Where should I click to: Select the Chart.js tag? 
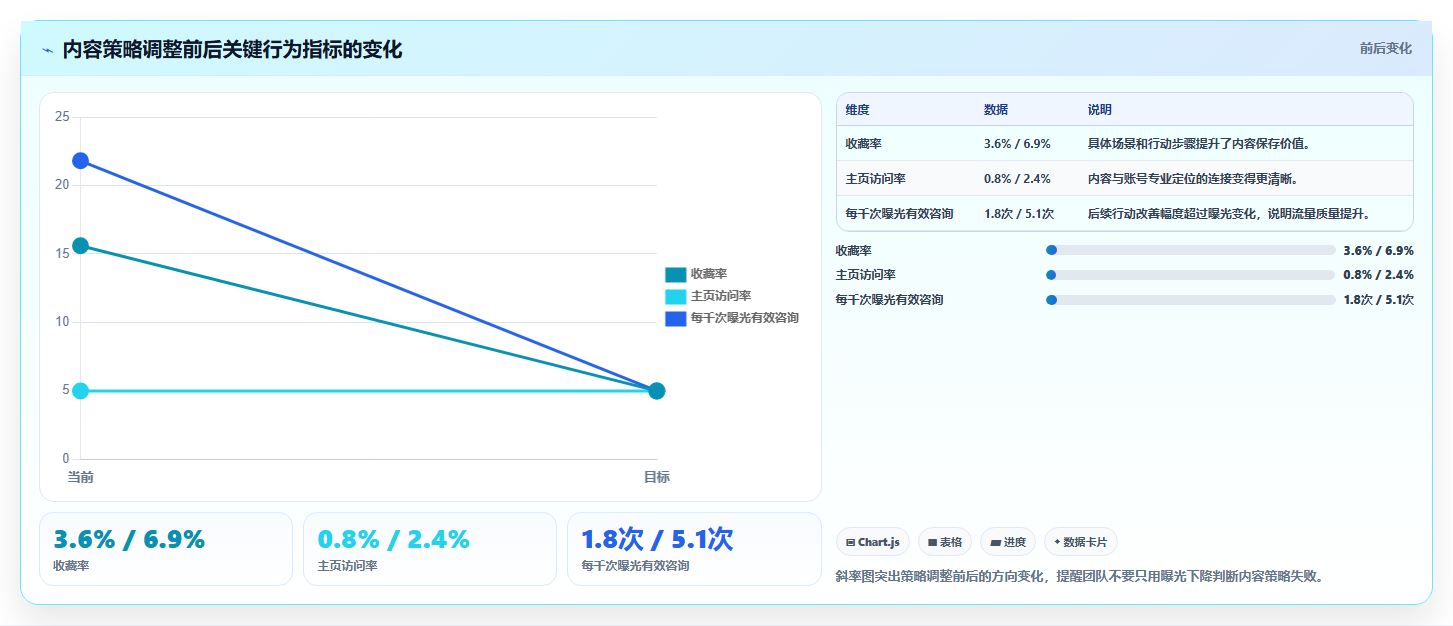click(x=873, y=542)
